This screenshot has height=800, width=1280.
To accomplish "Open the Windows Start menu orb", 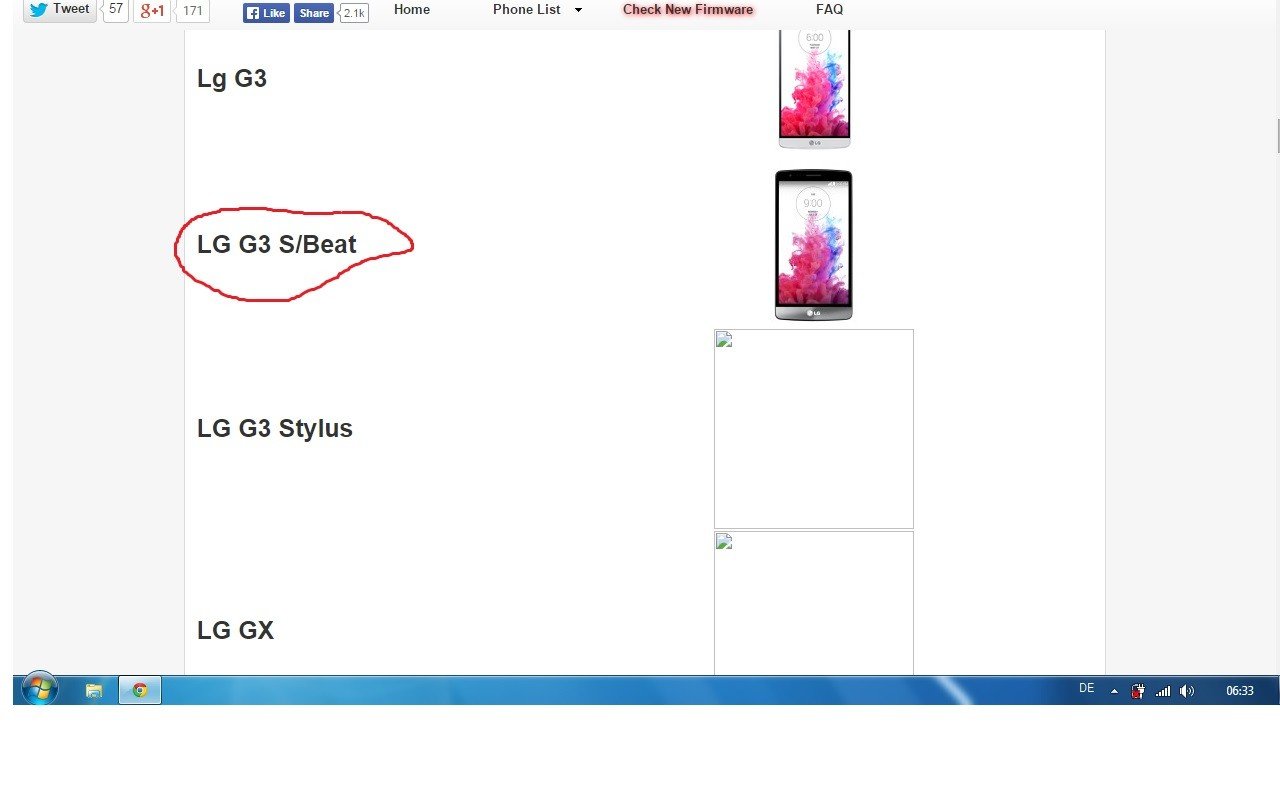I will pos(40,689).
